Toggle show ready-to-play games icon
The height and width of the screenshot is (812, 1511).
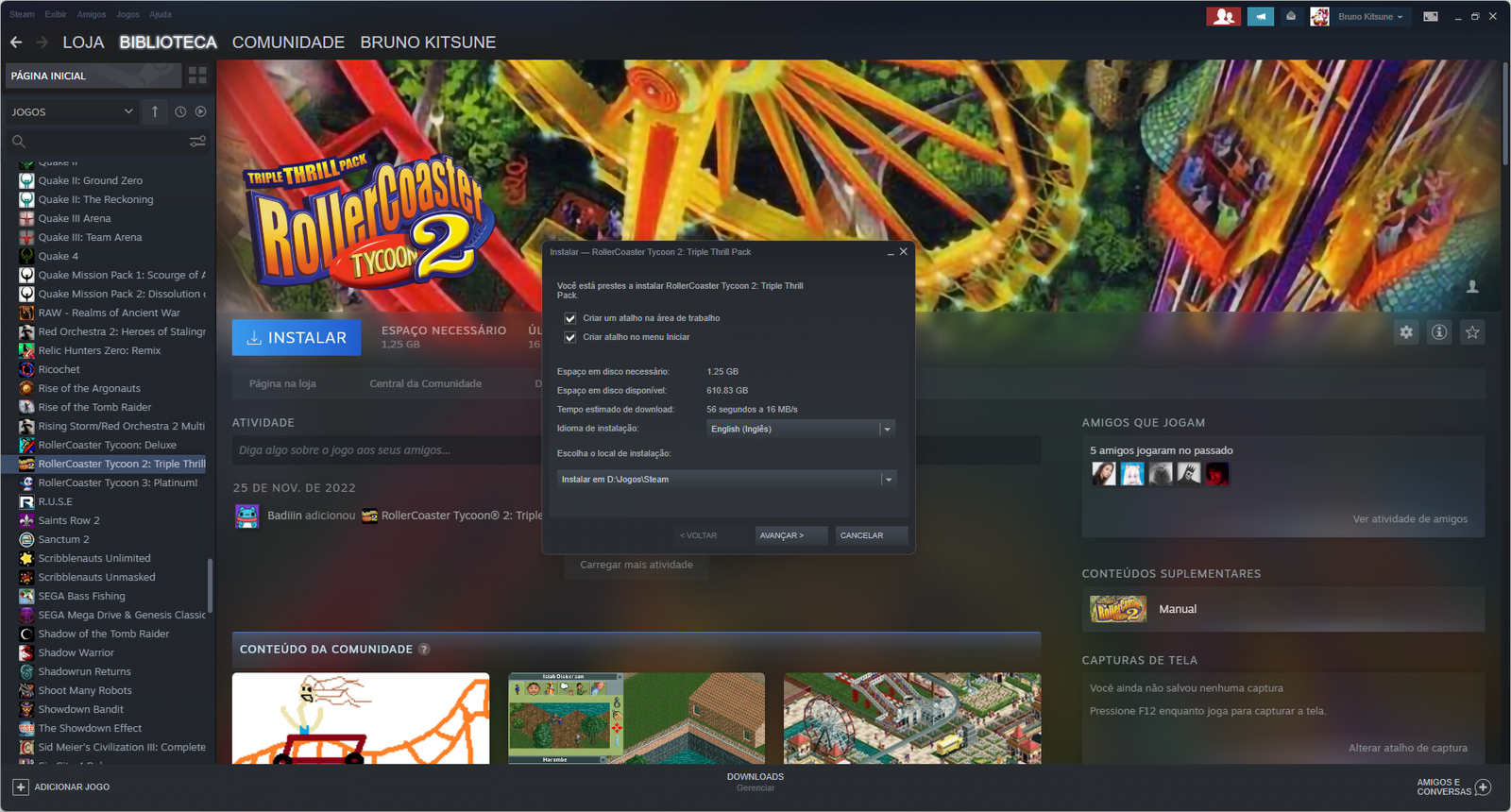click(200, 111)
